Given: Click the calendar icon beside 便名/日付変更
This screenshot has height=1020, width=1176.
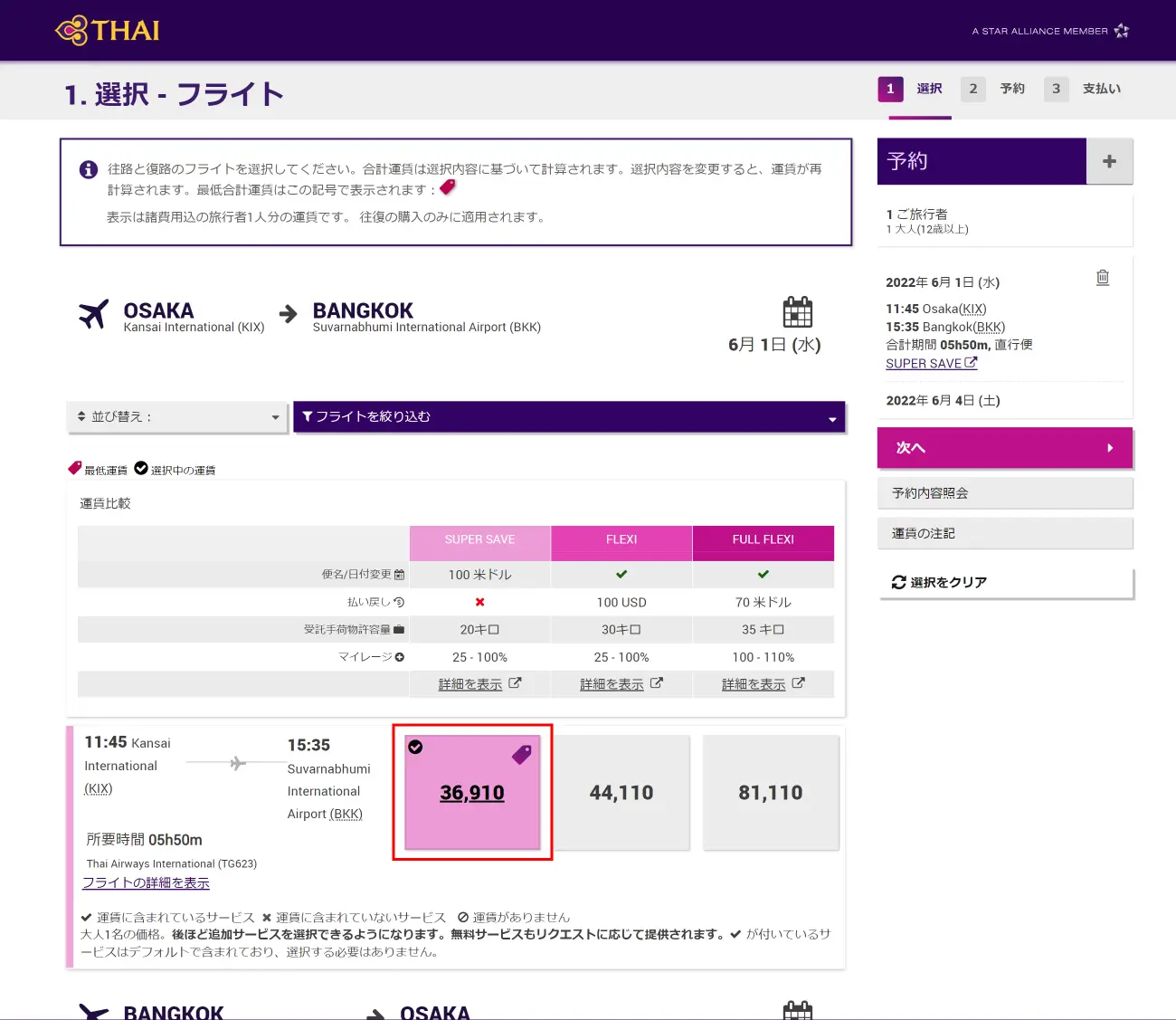Looking at the screenshot, I should [x=399, y=575].
